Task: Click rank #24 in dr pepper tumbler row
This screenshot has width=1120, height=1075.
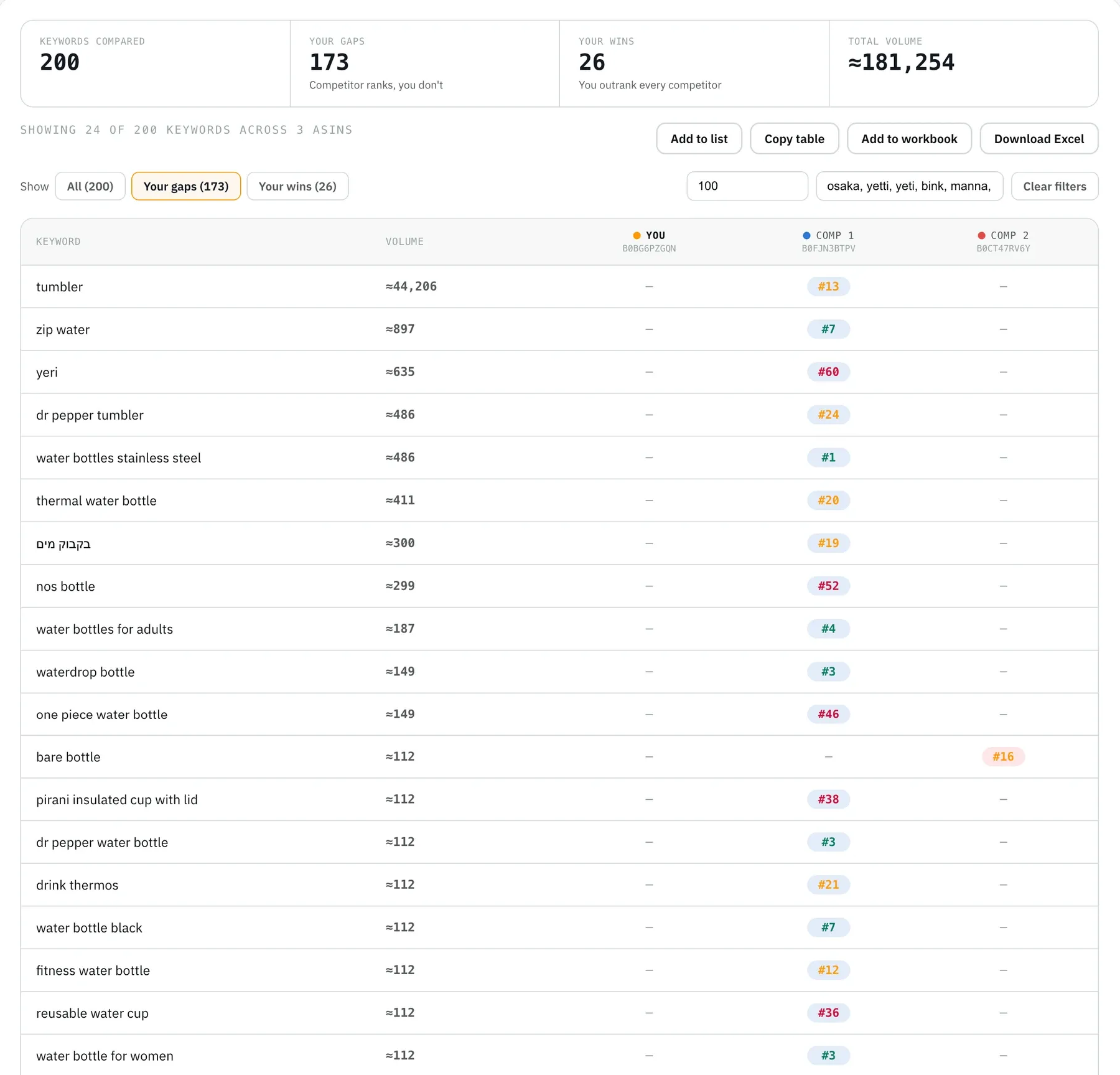Action: pyautogui.click(x=828, y=415)
